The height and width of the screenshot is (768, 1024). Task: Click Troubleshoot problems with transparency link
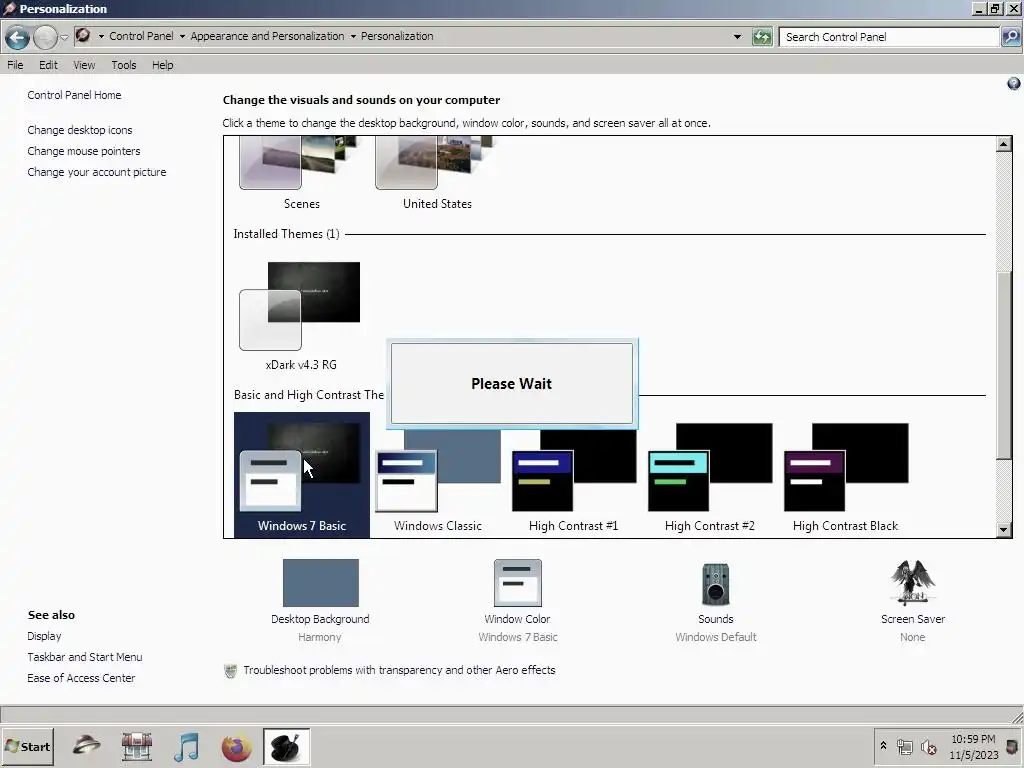[x=399, y=670]
